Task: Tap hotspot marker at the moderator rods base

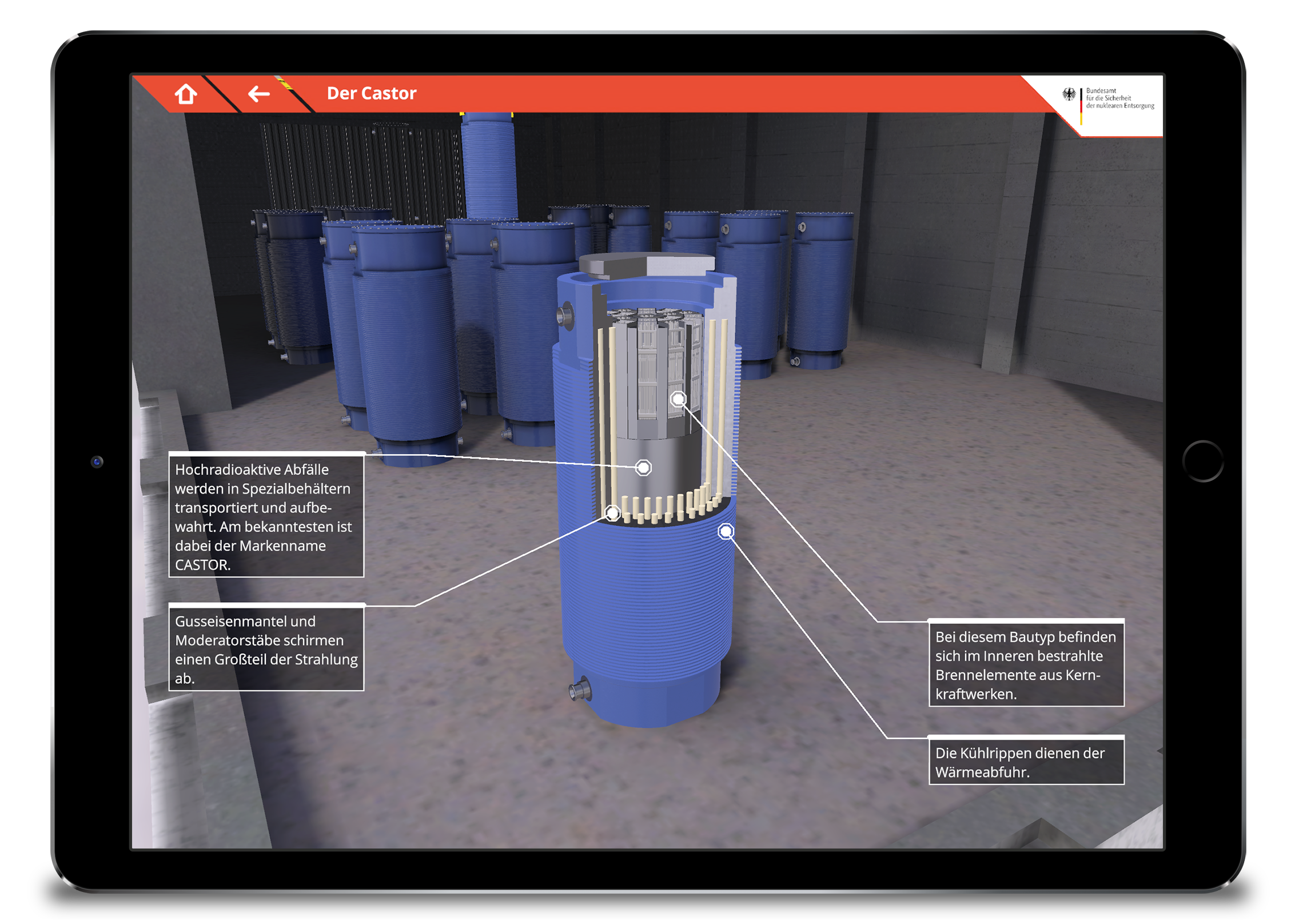Action: coord(612,513)
